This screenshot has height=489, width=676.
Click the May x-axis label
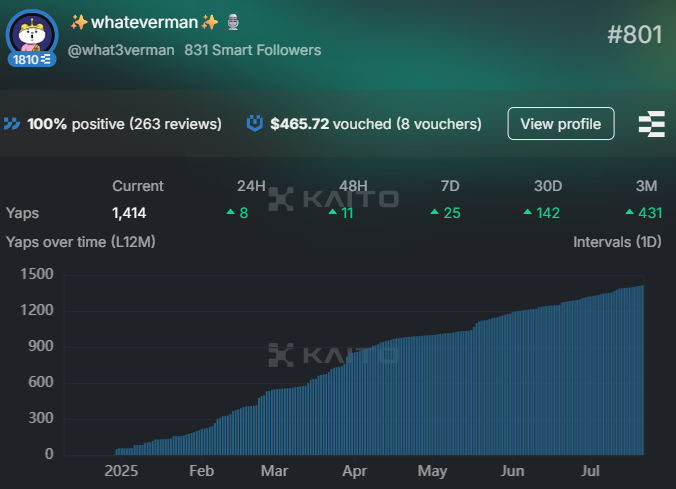point(432,471)
